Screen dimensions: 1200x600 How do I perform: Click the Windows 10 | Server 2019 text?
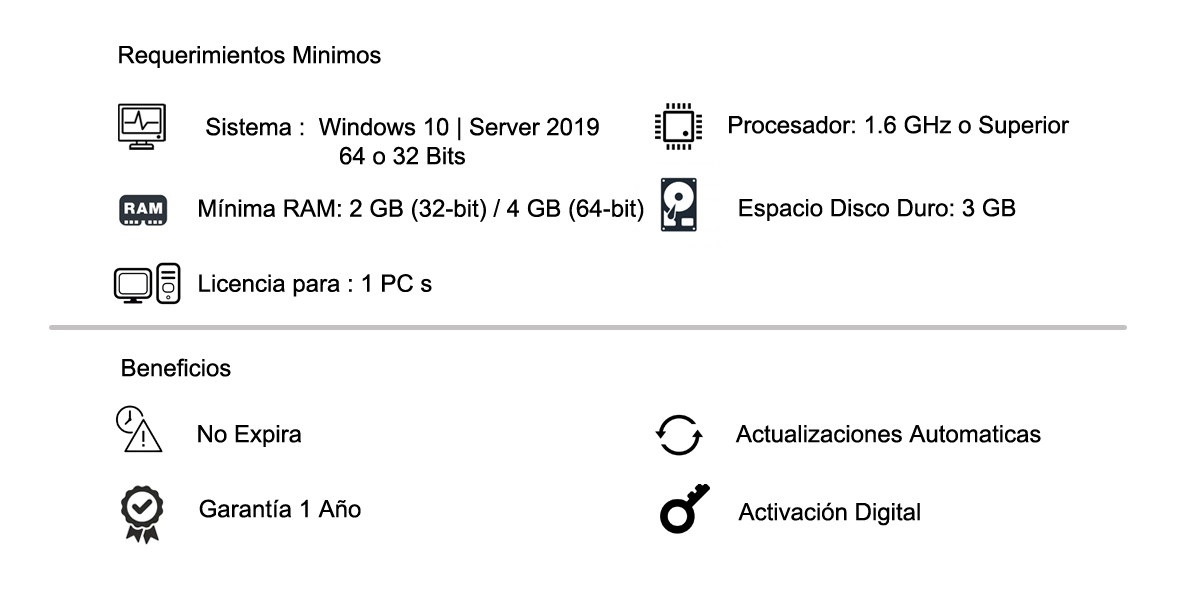[x=459, y=127]
